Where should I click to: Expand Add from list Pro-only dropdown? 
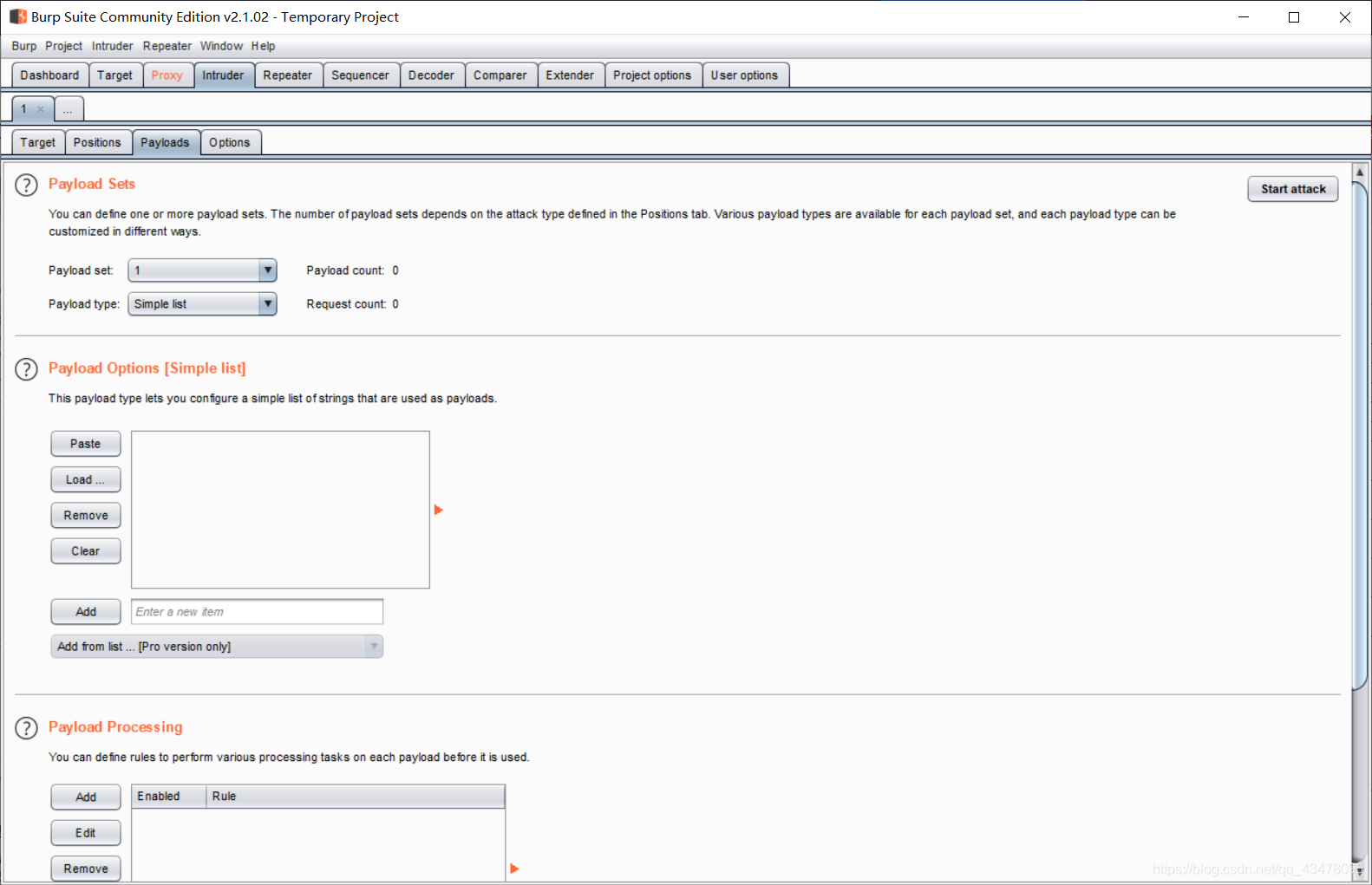click(217, 647)
